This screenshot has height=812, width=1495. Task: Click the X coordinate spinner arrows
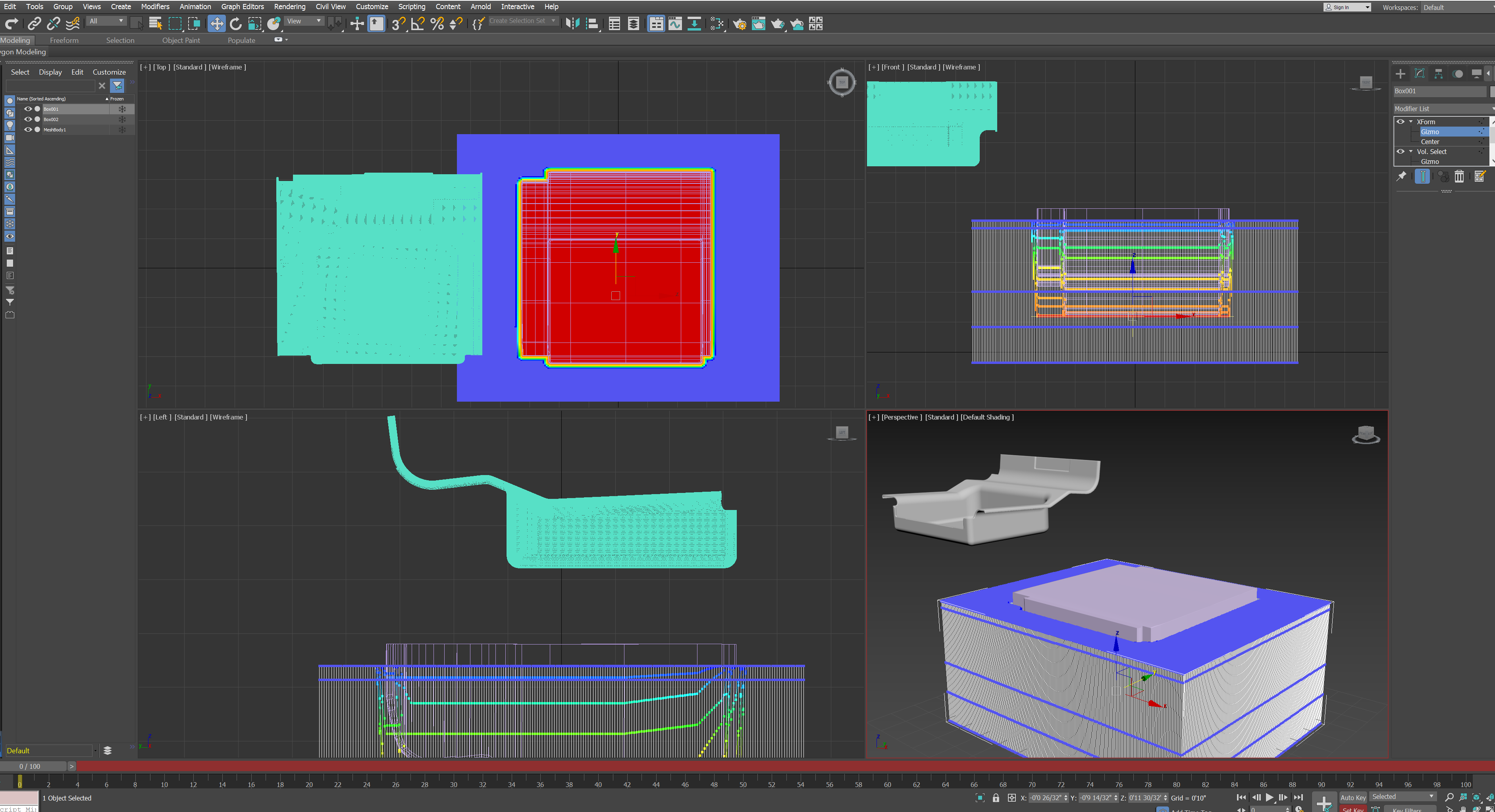(1065, 797)
